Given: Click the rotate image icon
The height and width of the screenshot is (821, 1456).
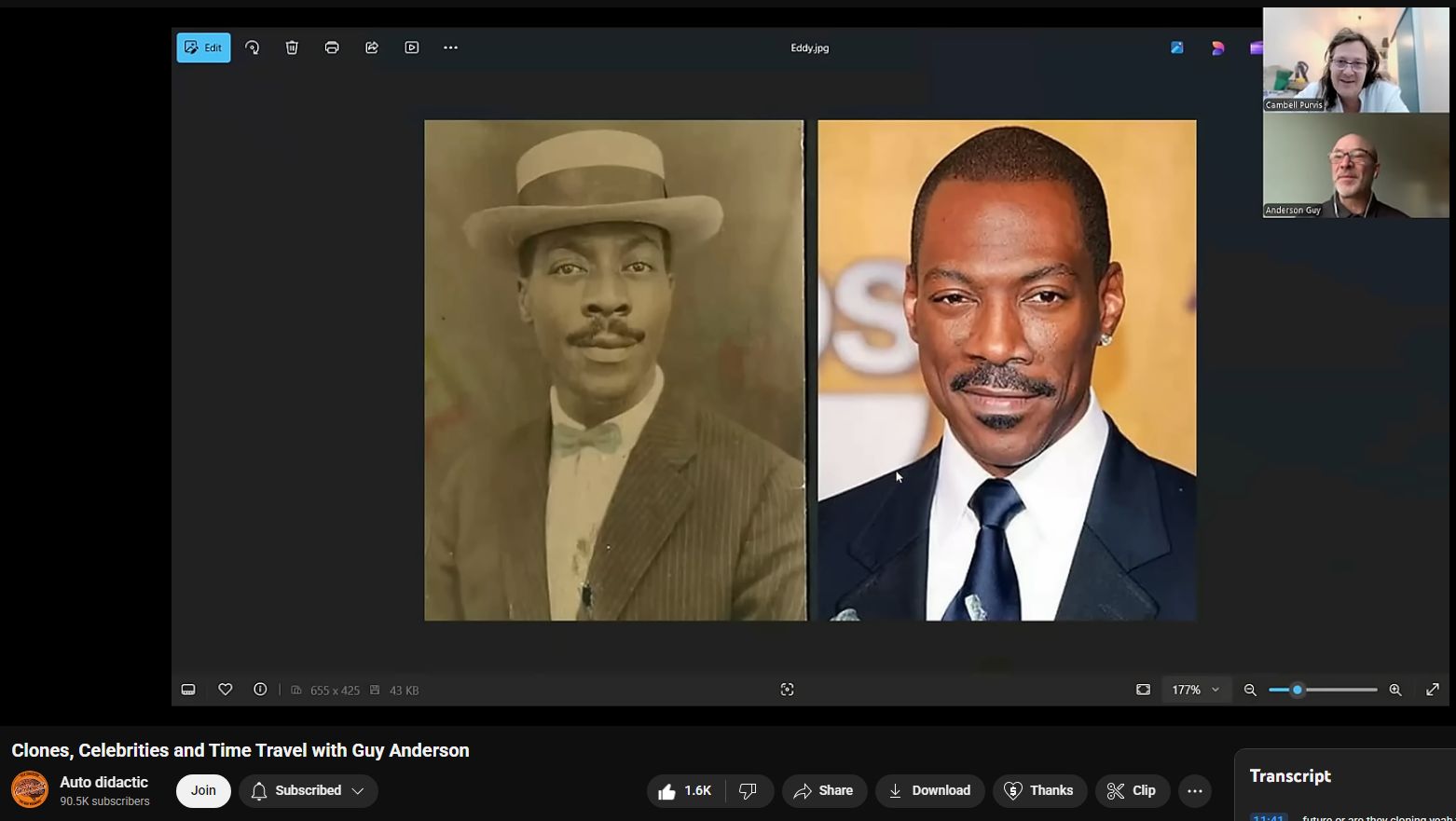Looking at the screenshot, I should 253,48.
